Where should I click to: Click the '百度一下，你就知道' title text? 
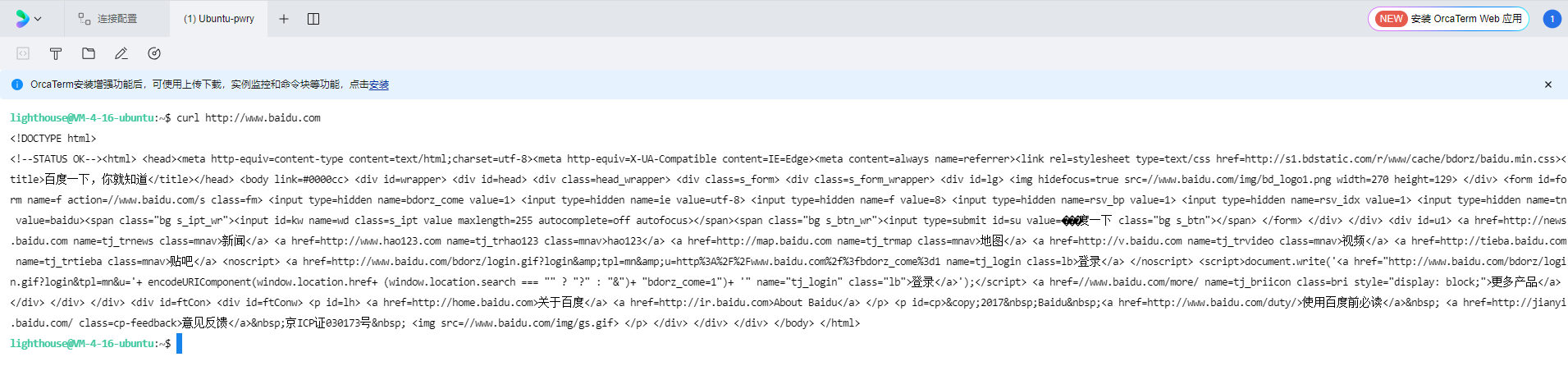[x=96, y=180]
